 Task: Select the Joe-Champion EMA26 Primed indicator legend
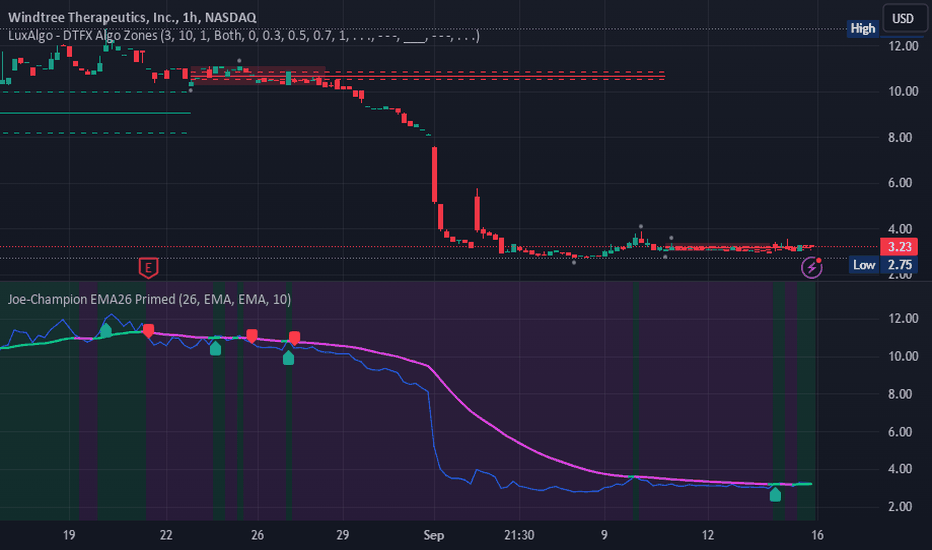click(x=149, y=299)
